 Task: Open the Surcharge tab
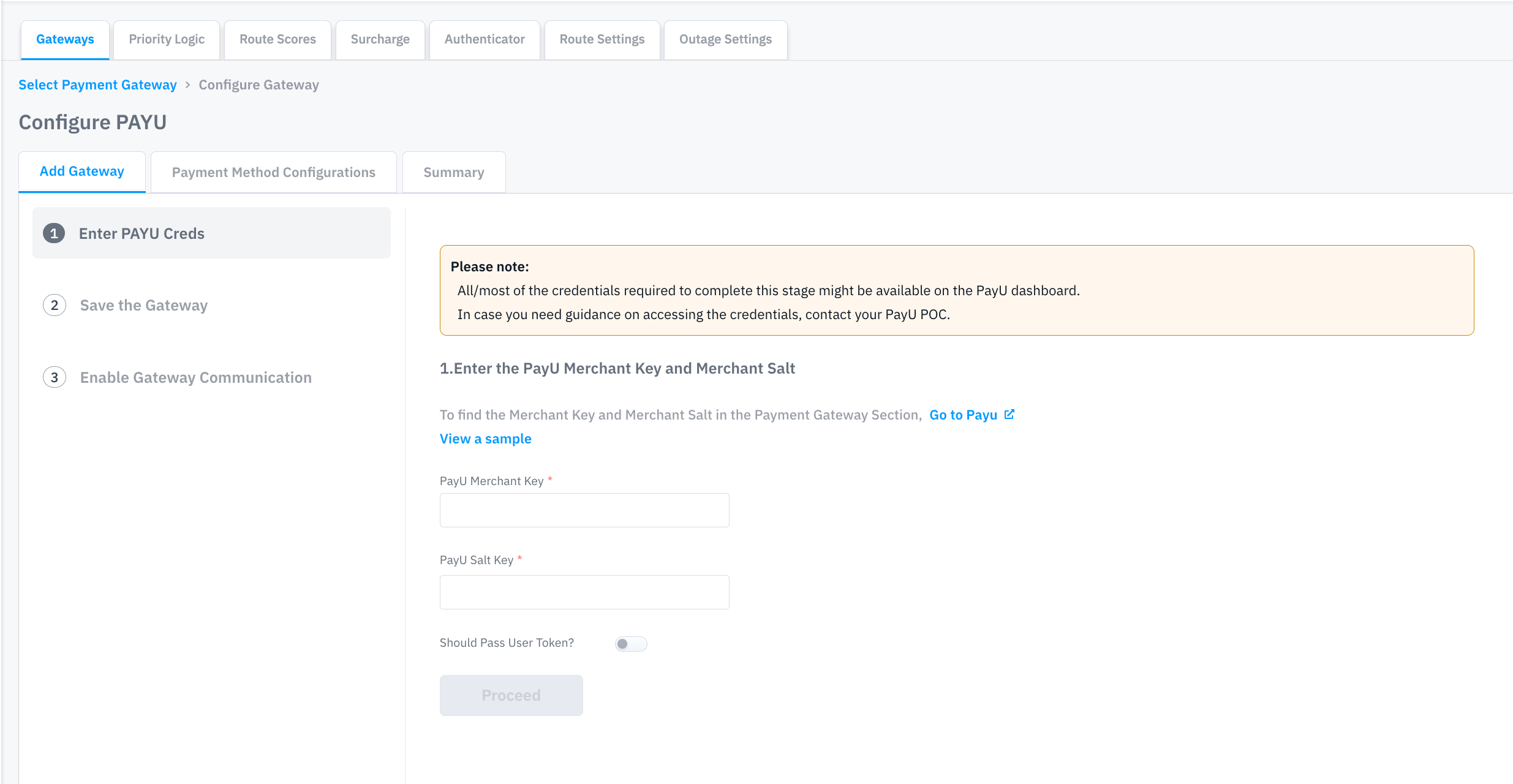click(380, 39)
